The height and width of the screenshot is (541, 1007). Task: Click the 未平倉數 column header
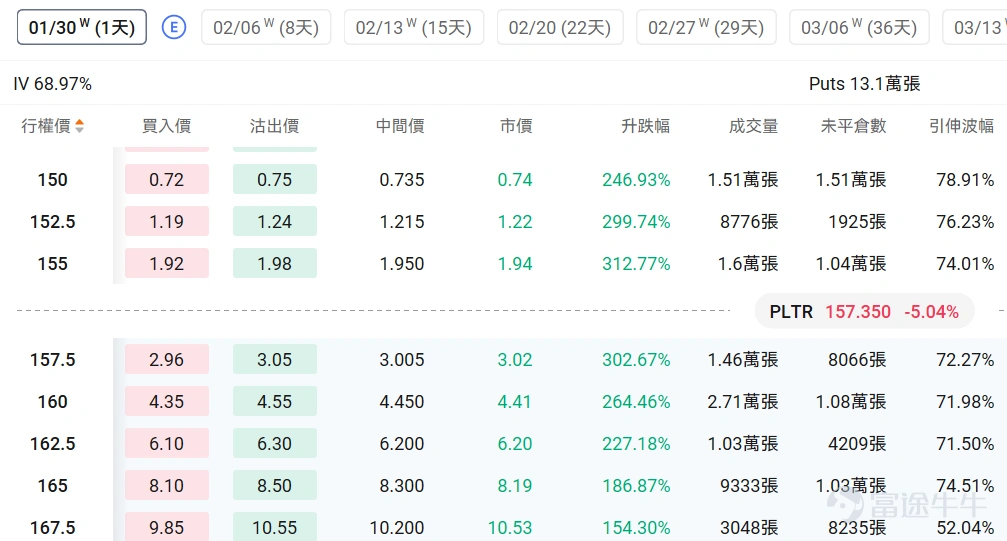click(x=854, y=126)
